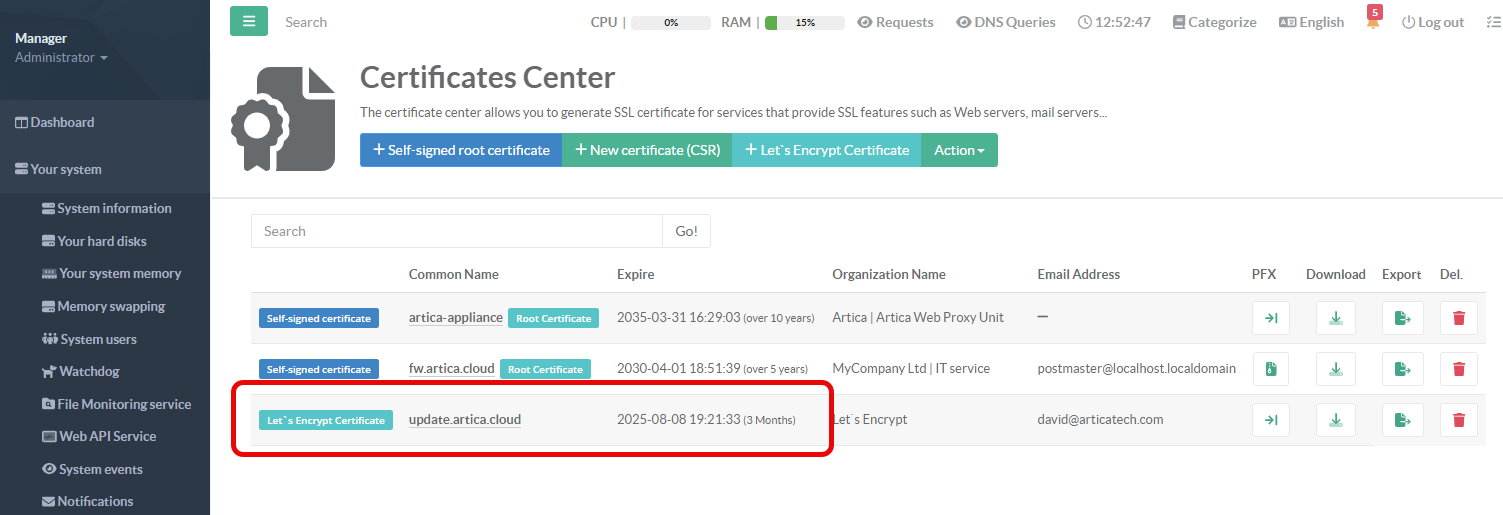Download the fw.artica.cloud certificate
This screenshot has width=1503, height=515.
(1335, 369)
